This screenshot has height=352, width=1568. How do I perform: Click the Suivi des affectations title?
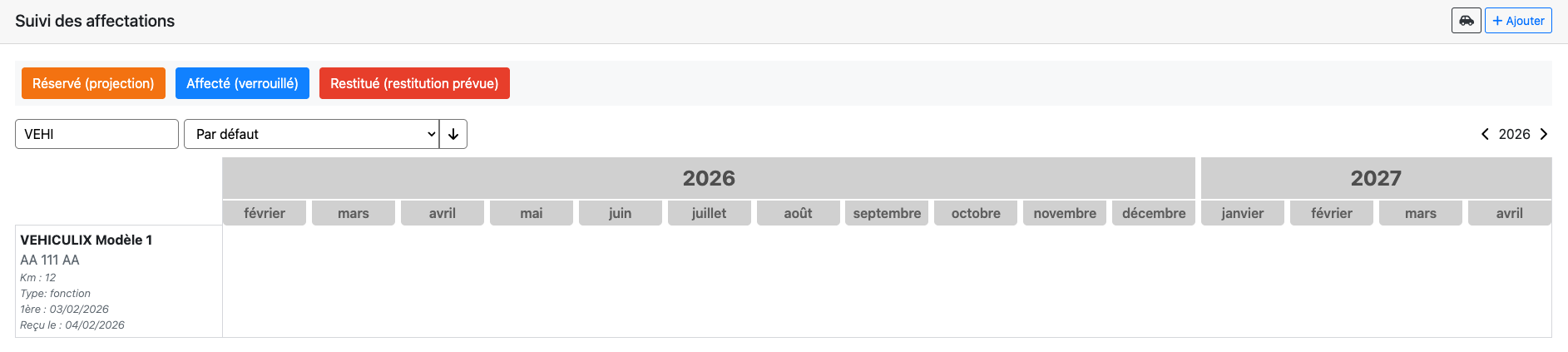pos(95,21)
